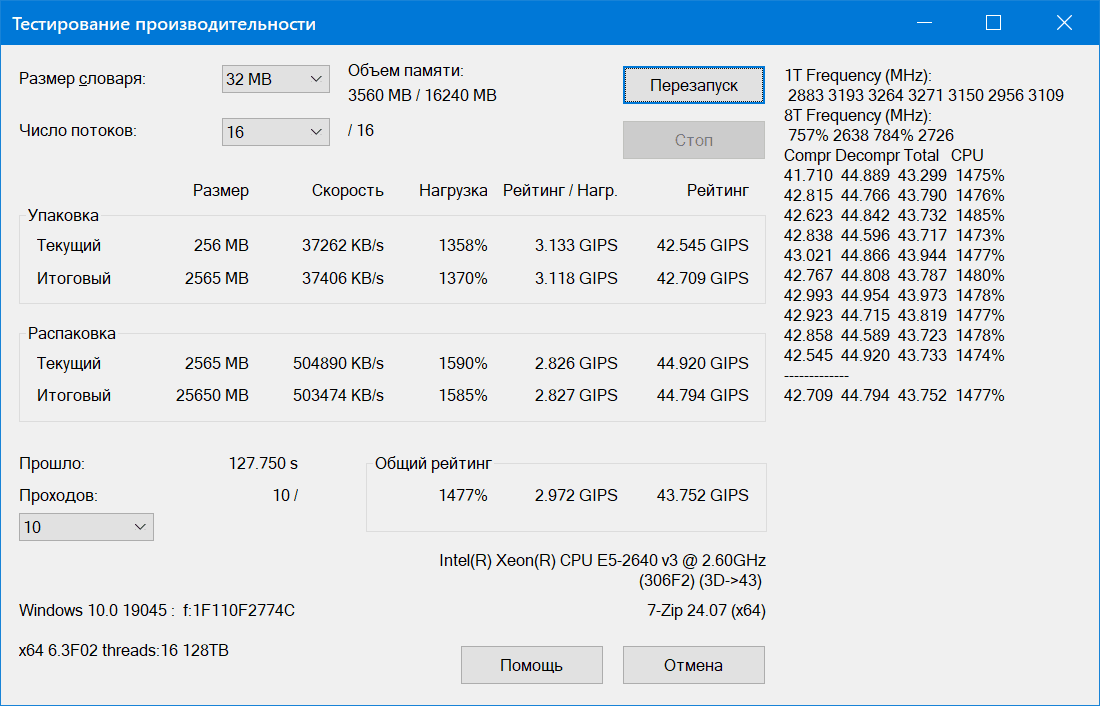
Task: Click the greyed-out Стоп button
Action: 694,140
